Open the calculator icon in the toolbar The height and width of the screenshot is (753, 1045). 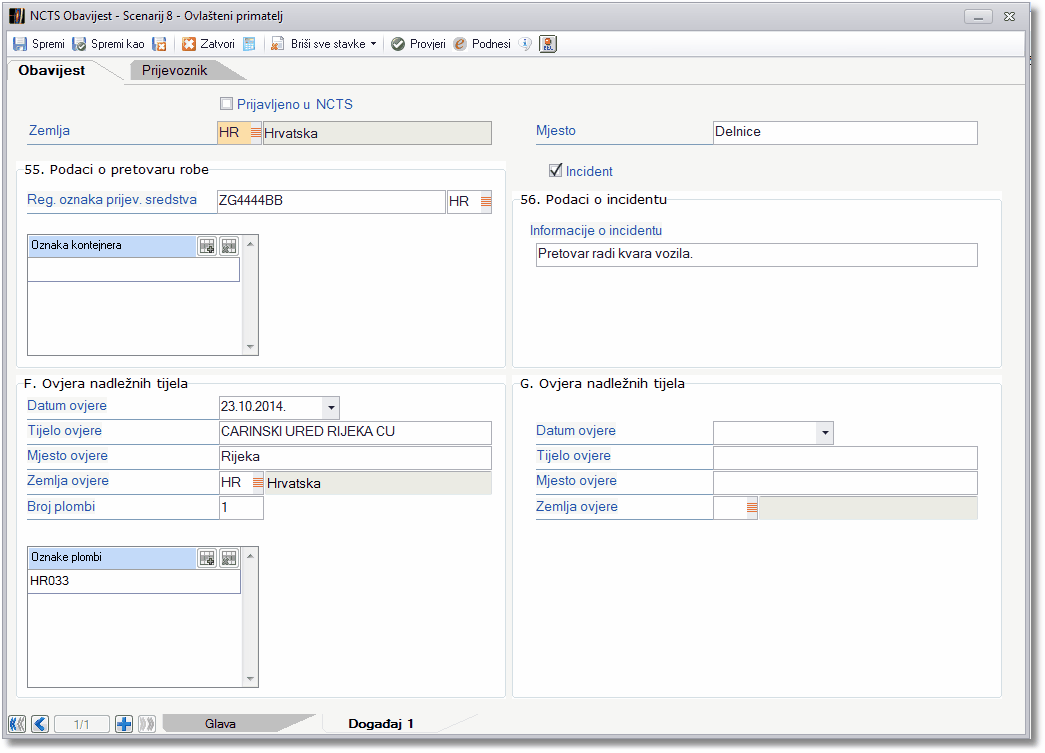click(x=249, y=44)
